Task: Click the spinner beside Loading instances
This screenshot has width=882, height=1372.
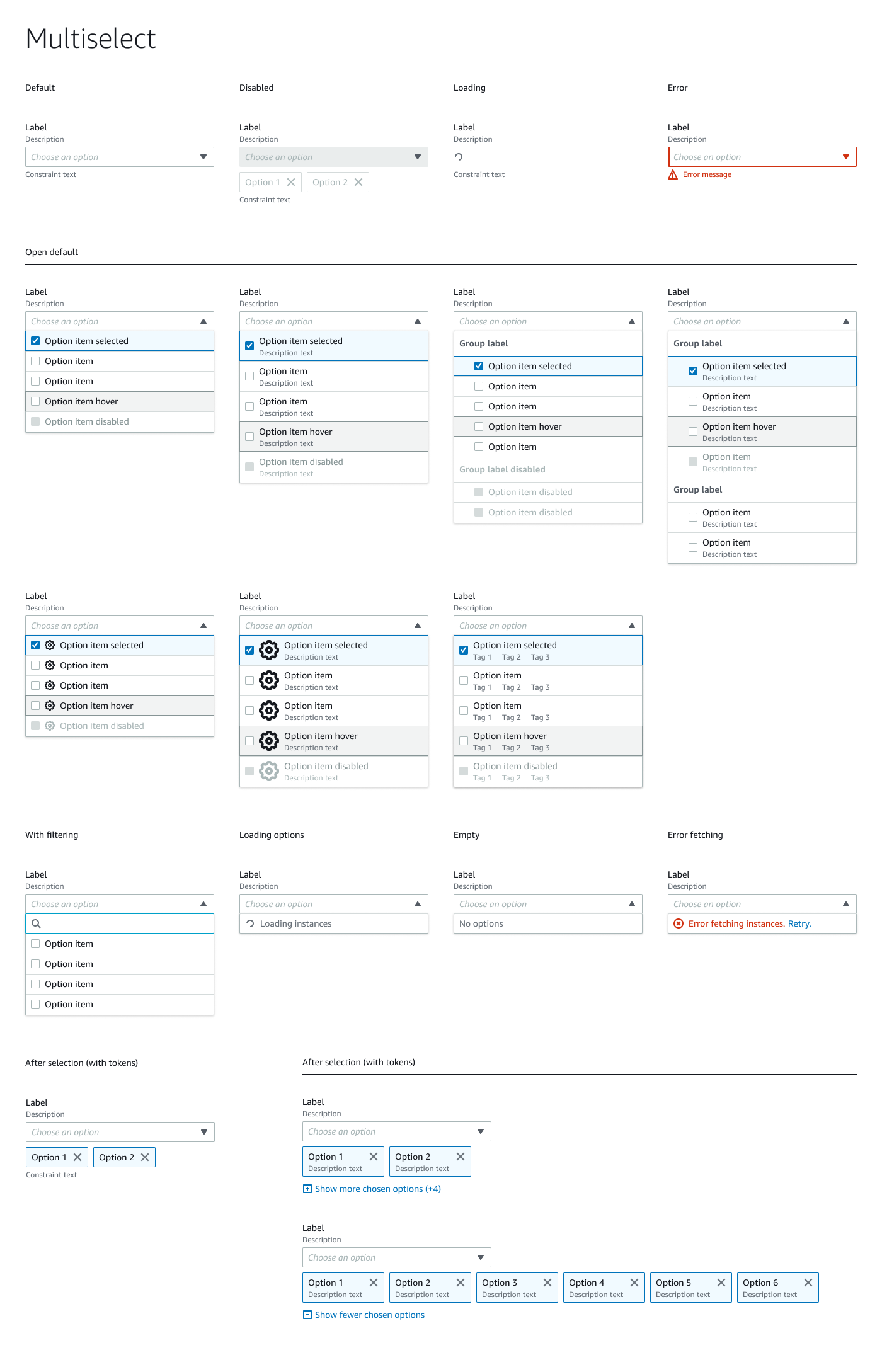Action: tap(250, 923)
